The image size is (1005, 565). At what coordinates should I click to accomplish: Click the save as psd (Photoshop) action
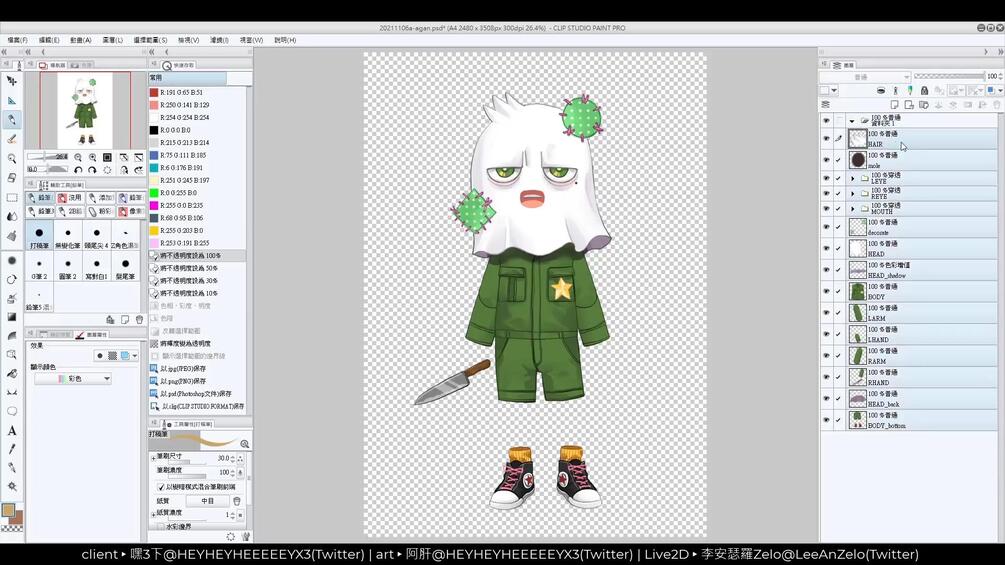tap(197, 394)
